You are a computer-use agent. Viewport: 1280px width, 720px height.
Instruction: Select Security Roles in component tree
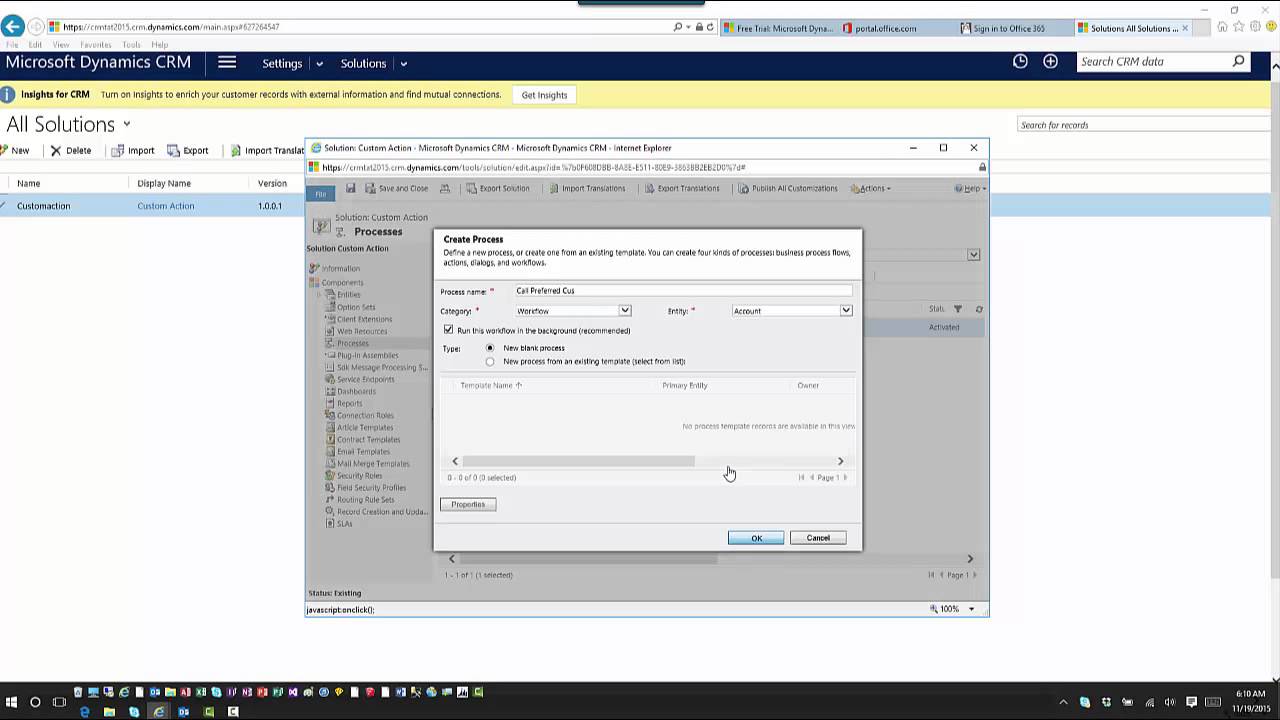pos(359,475)
